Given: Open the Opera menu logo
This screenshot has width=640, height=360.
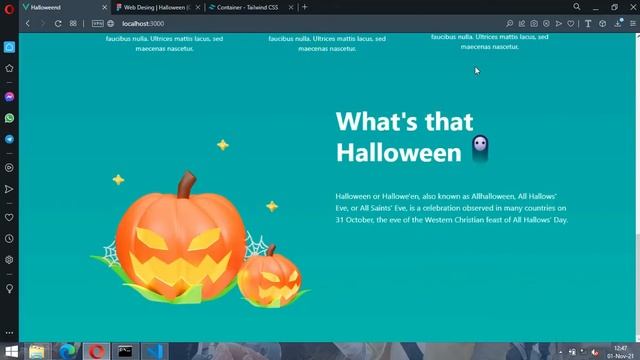Looking at the screenshot, I should click(x=9, y=8).
